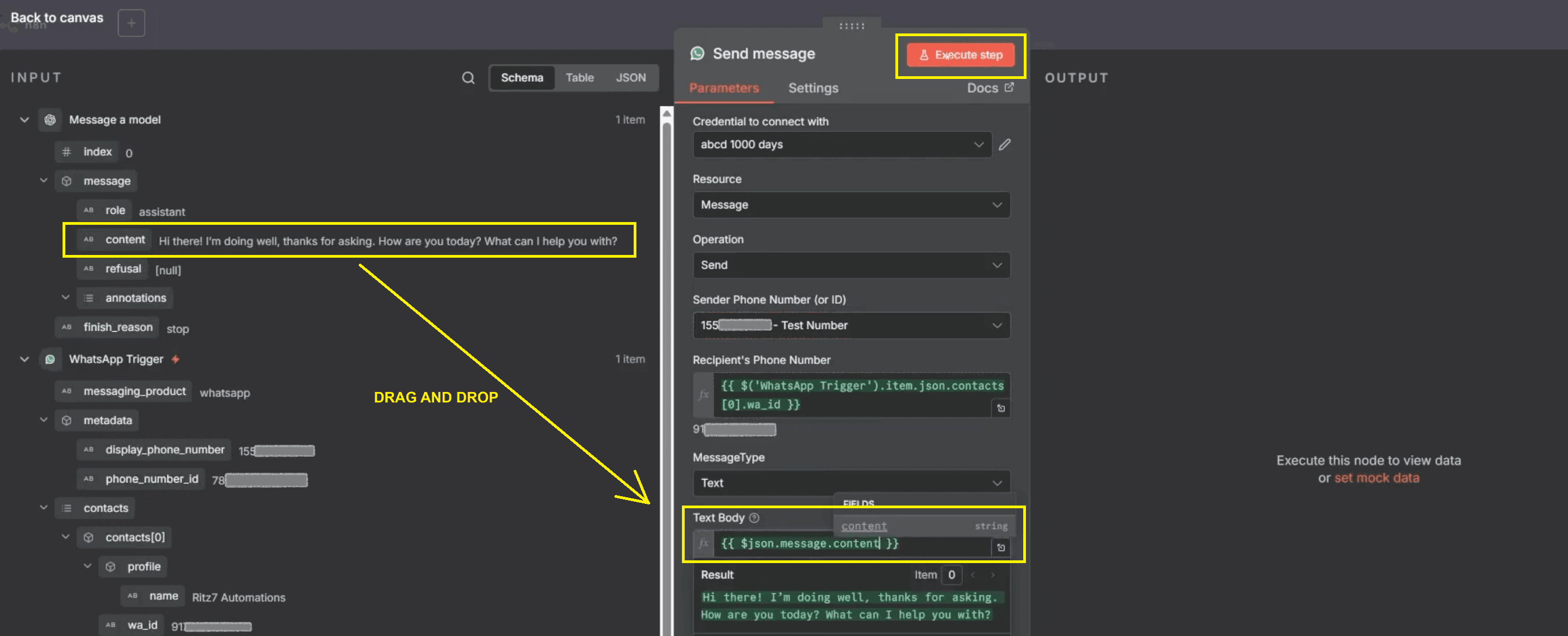Click the cube icon of message node
1568x636 pixels.
[66, 181]
